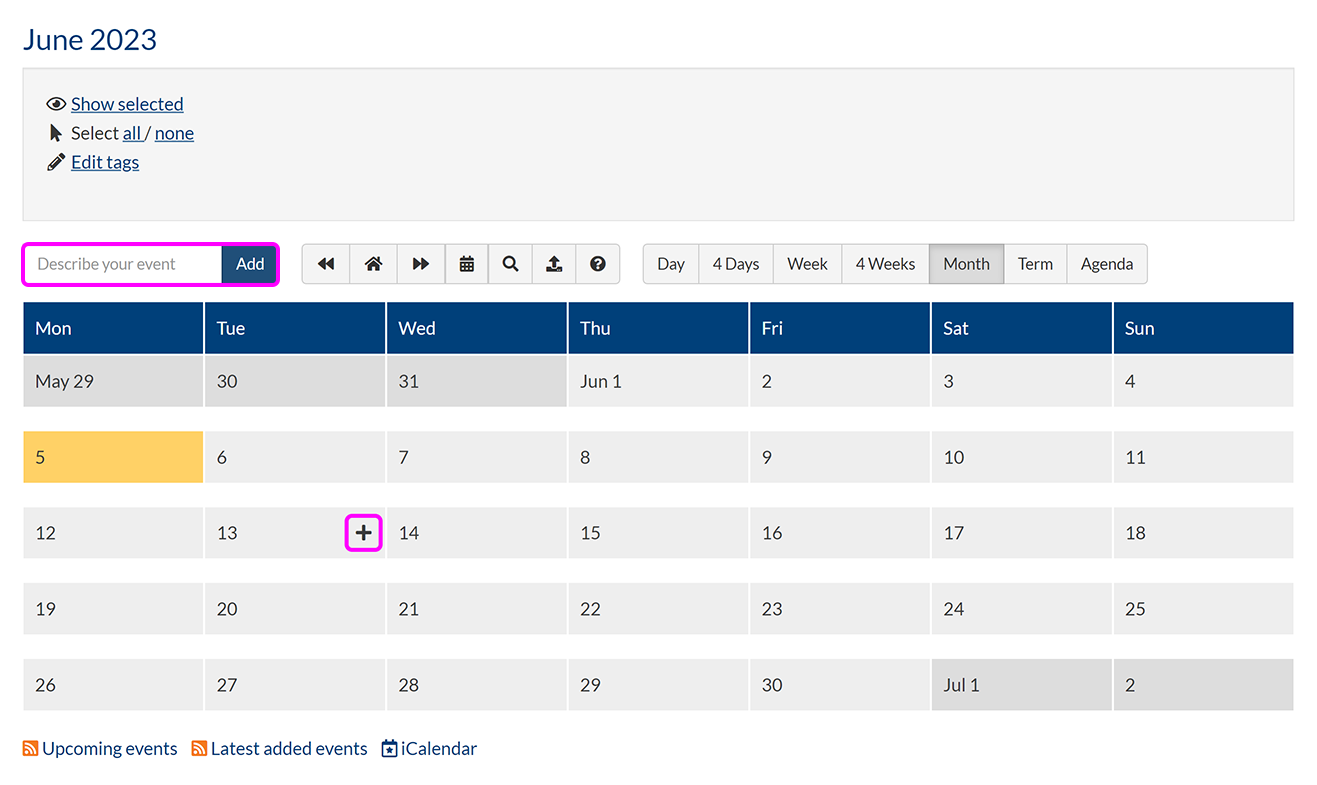Open search with magnifying glass icon
This screenshot has height=785, width=1317.
tap(510, 264)
